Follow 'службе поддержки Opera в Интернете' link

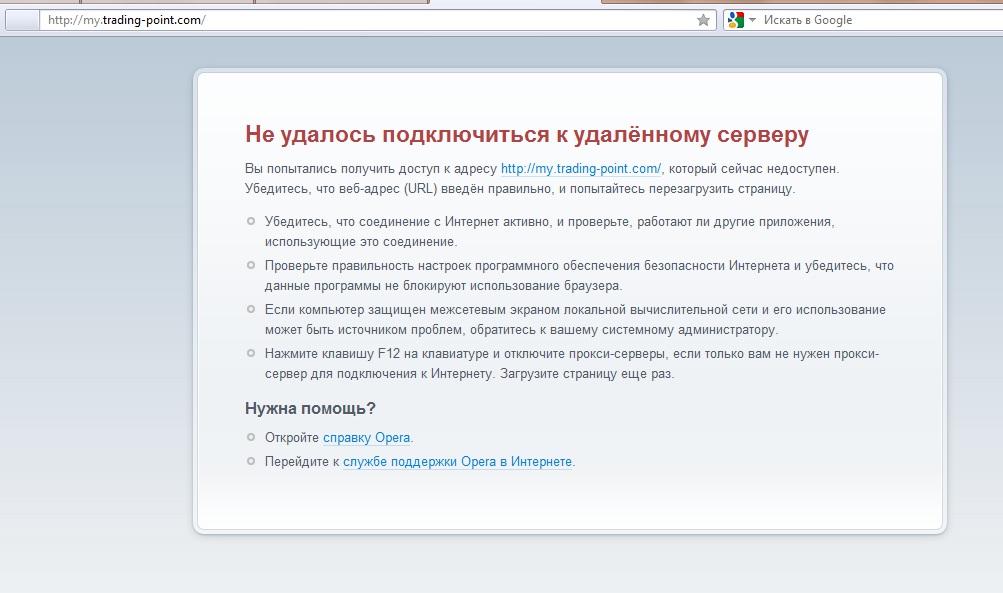[457, 462]
